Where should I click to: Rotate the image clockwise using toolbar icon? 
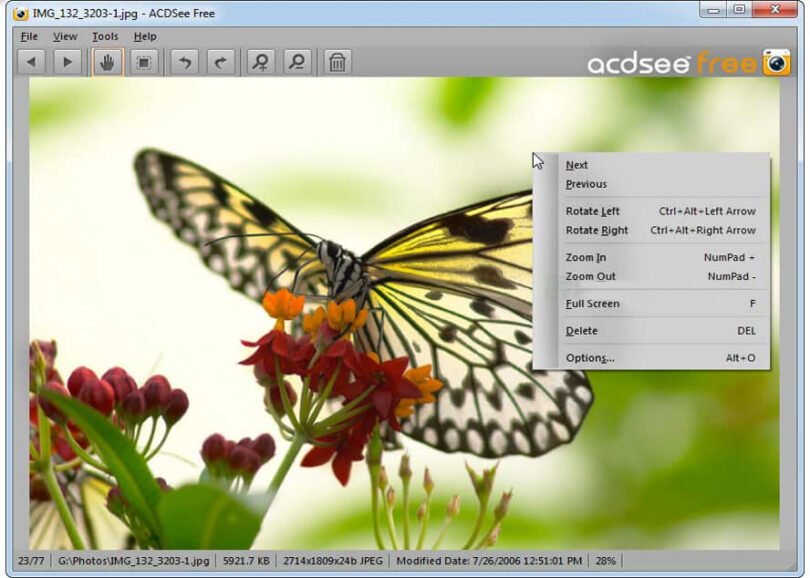222,63
